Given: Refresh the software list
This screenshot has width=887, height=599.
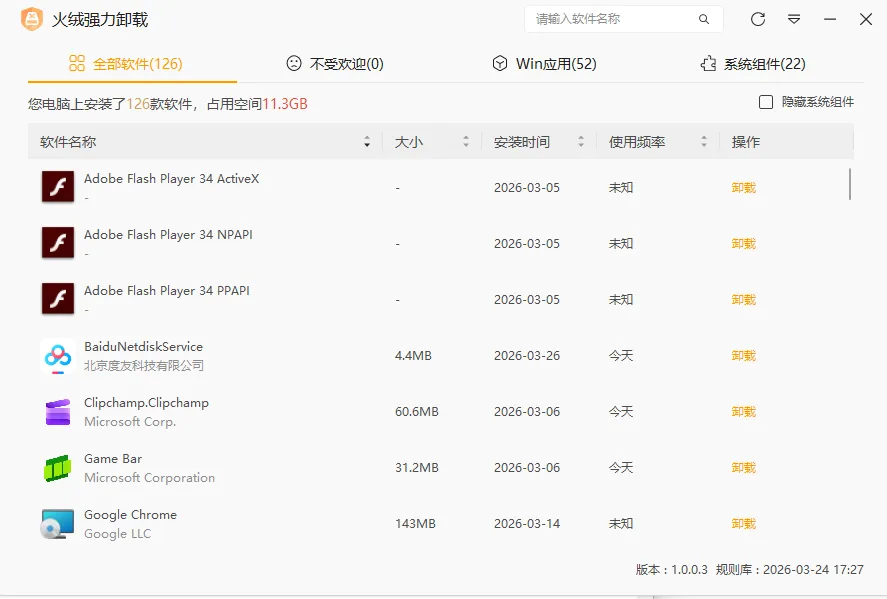Looking at the screenshot, I should (x=758, y=19).
